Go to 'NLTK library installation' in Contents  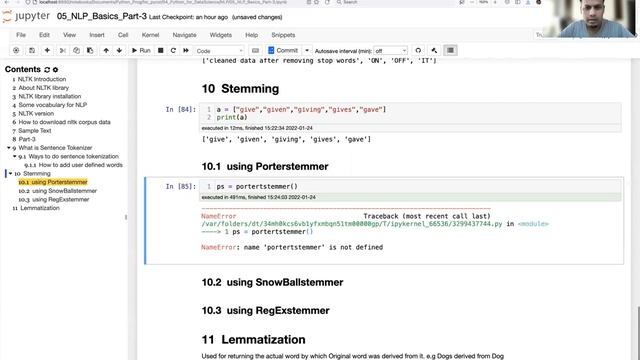tap(50, 96)
